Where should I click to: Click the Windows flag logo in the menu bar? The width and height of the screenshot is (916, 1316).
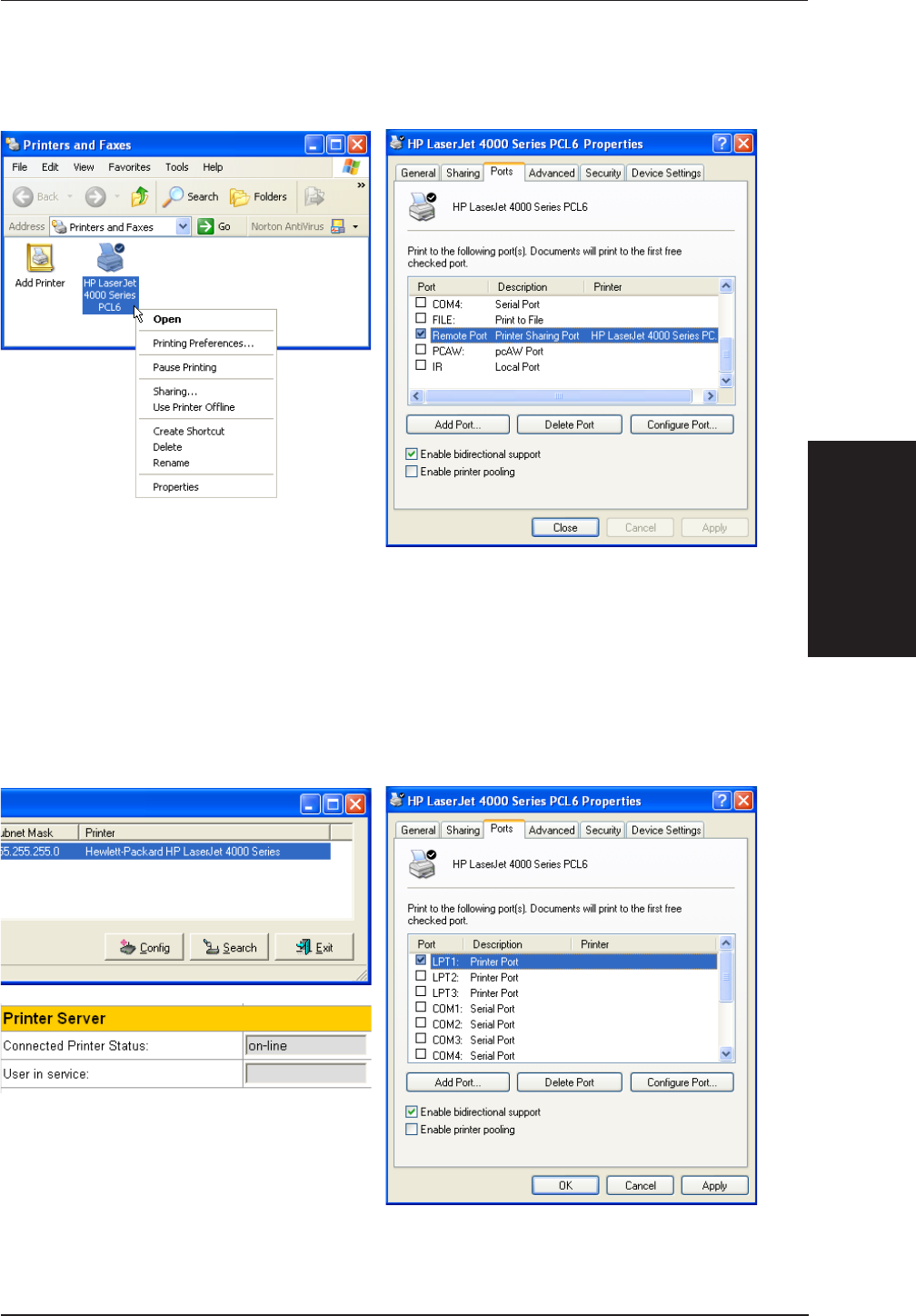click(x=352, y=167)
